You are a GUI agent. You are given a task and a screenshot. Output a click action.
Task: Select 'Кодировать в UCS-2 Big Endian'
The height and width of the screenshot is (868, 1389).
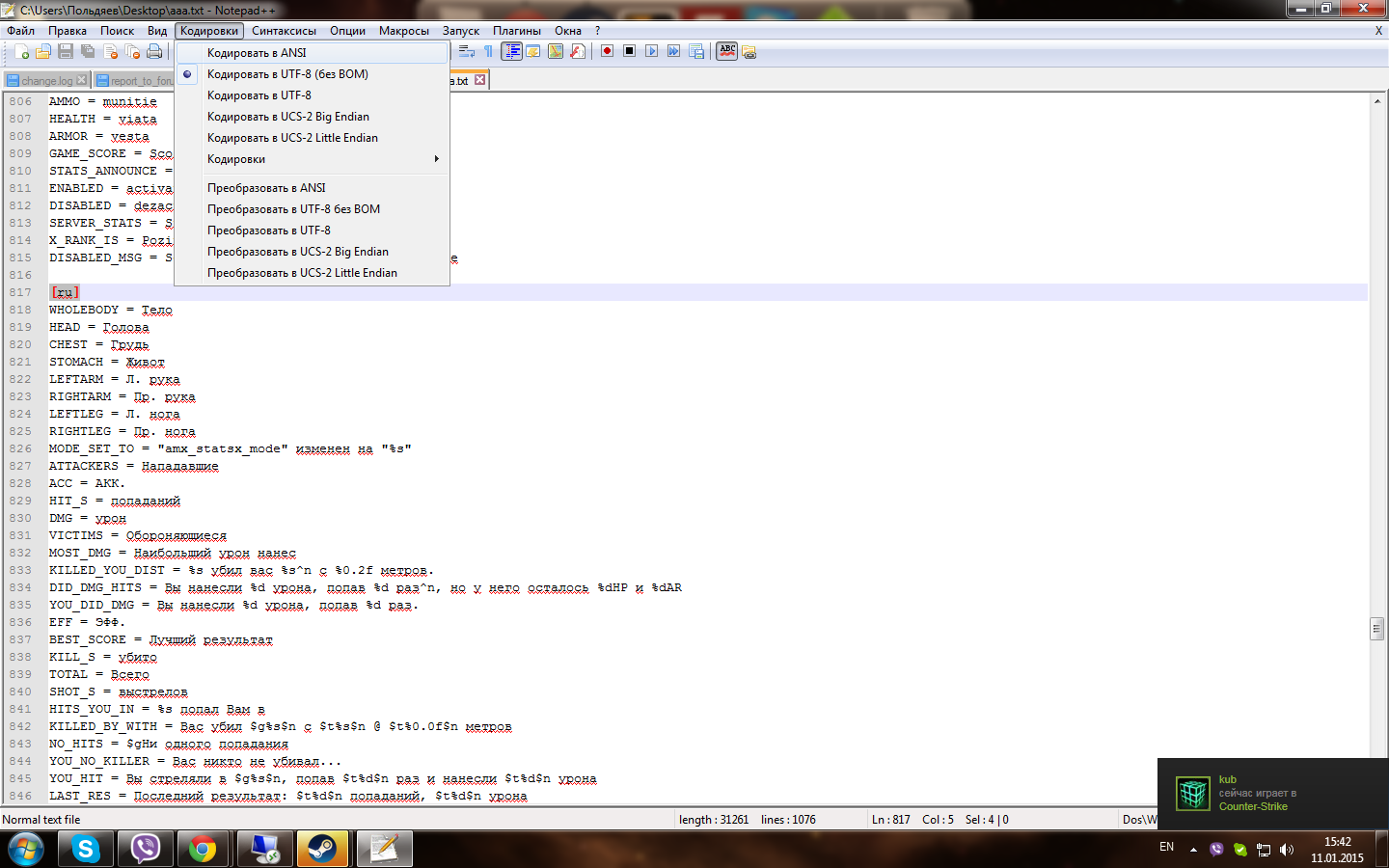point(313,117)
